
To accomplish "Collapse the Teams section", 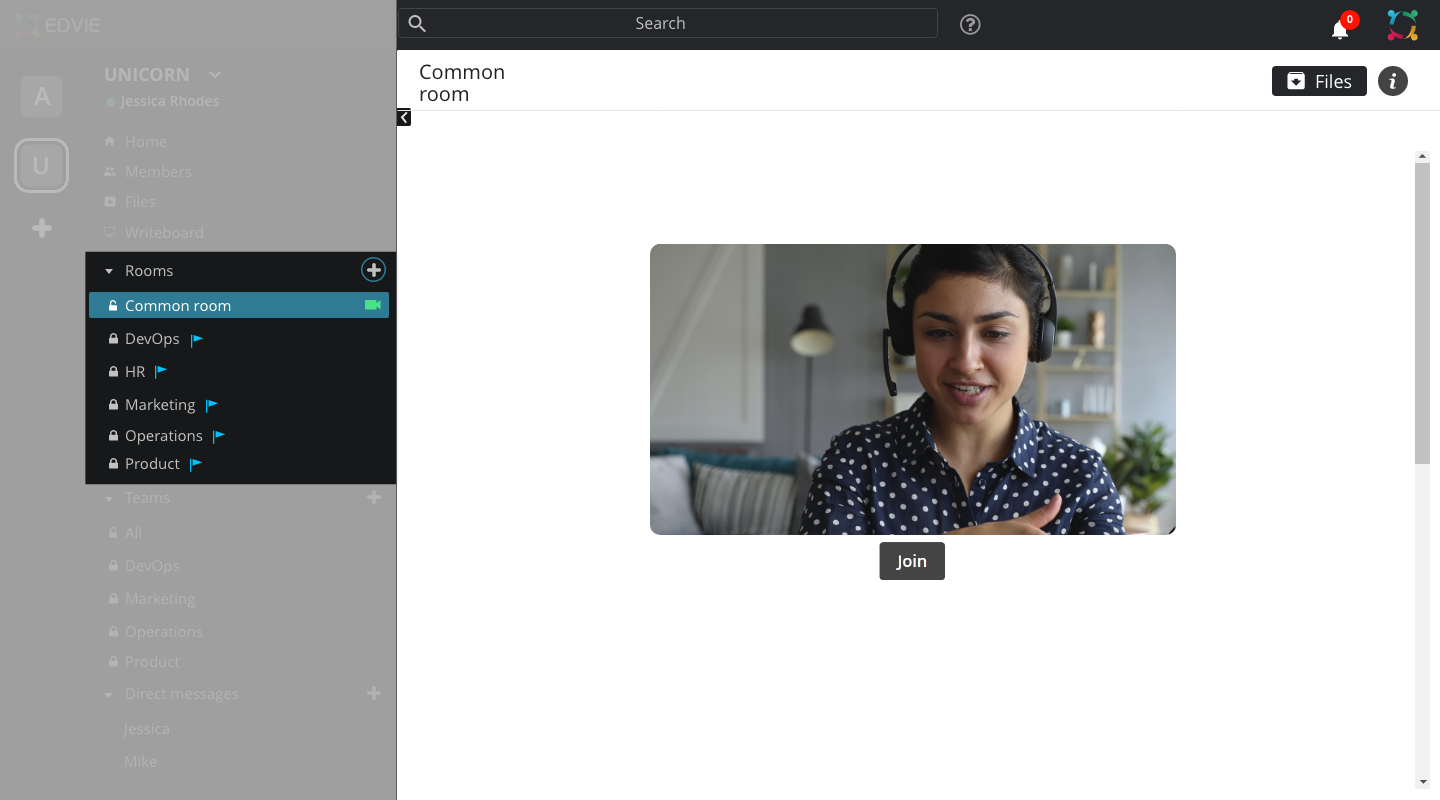I will click(109, 498).
